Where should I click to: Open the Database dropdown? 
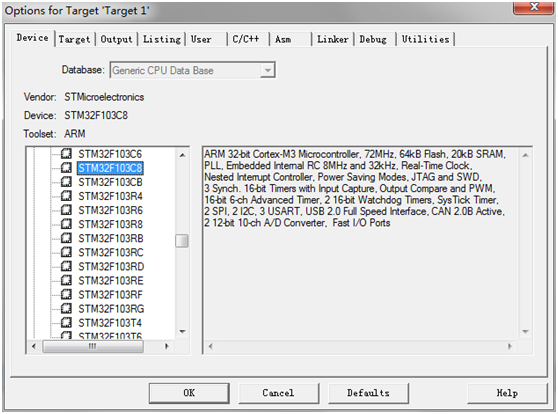pos(267,70)
